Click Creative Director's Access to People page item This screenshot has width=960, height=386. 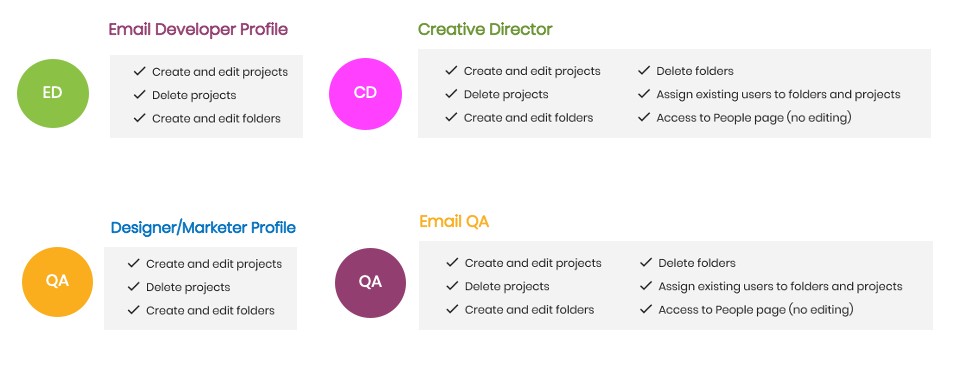pos(754,118)
